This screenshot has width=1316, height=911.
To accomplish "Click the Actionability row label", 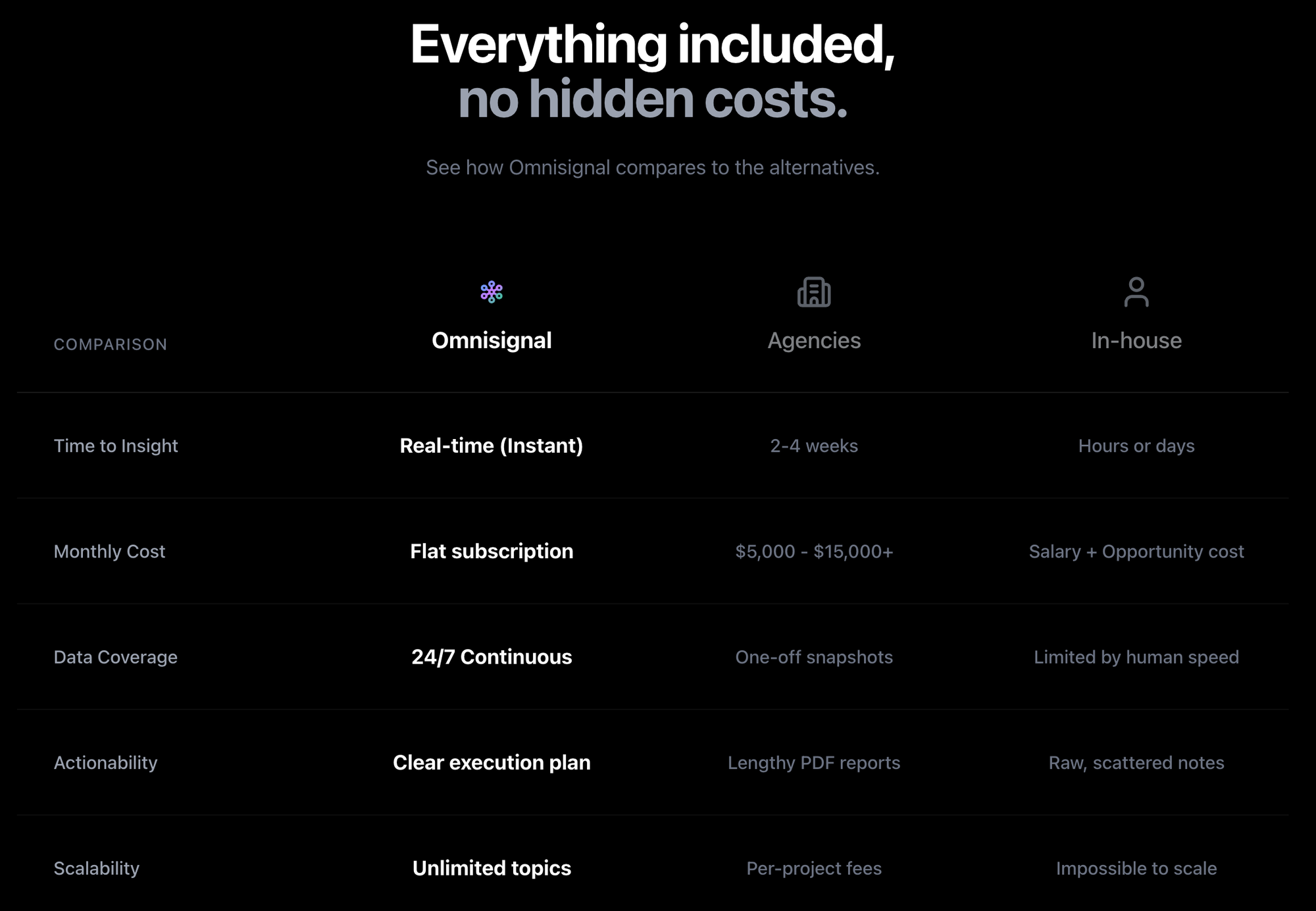I will [x=105, y=762].
